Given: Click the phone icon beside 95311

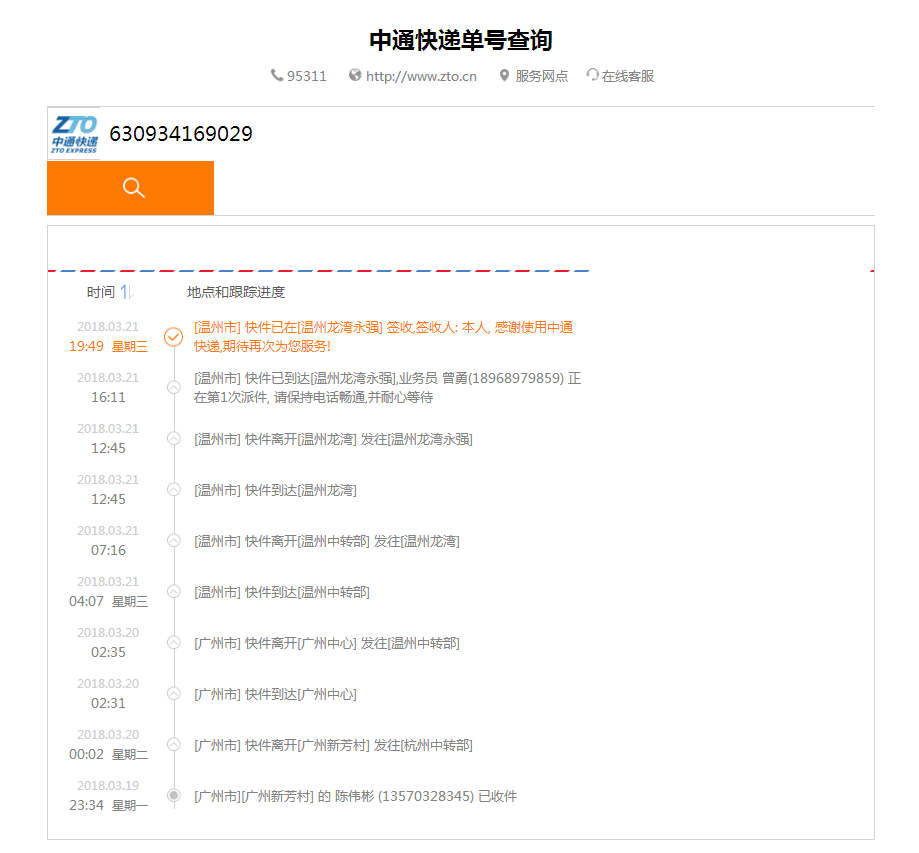Looking at the screenshot, I should [x=276, y=76].
